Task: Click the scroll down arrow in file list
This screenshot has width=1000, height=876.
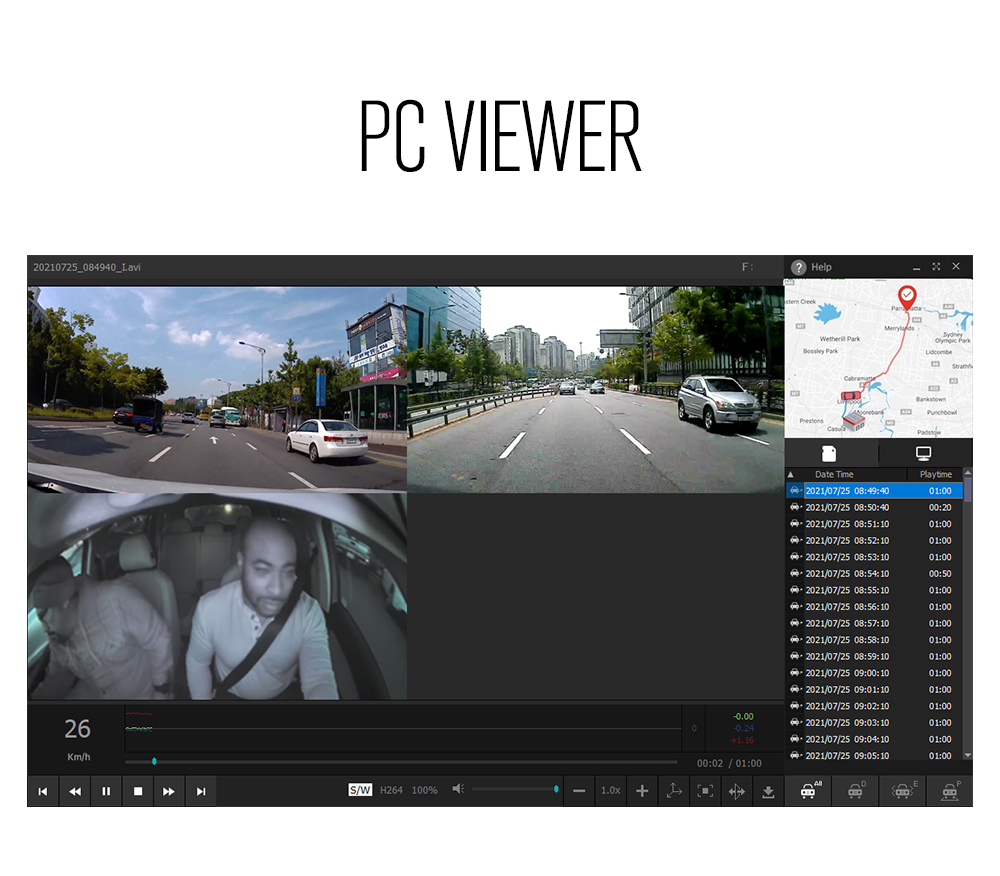Action: point(967,755)
